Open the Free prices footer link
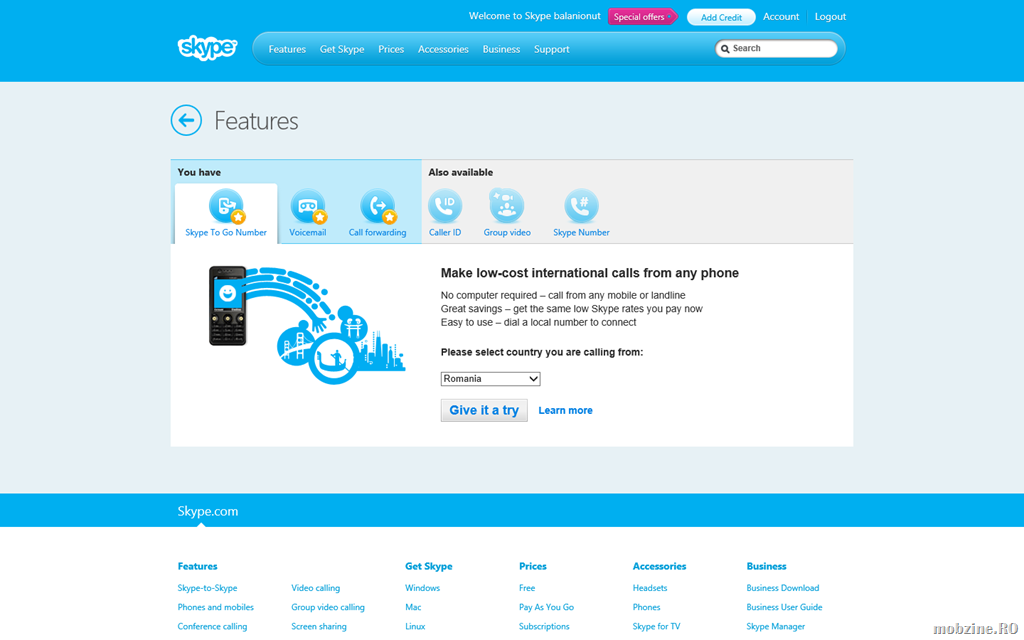This screenshot has width=1024, height=640. (x=527, y=588)
